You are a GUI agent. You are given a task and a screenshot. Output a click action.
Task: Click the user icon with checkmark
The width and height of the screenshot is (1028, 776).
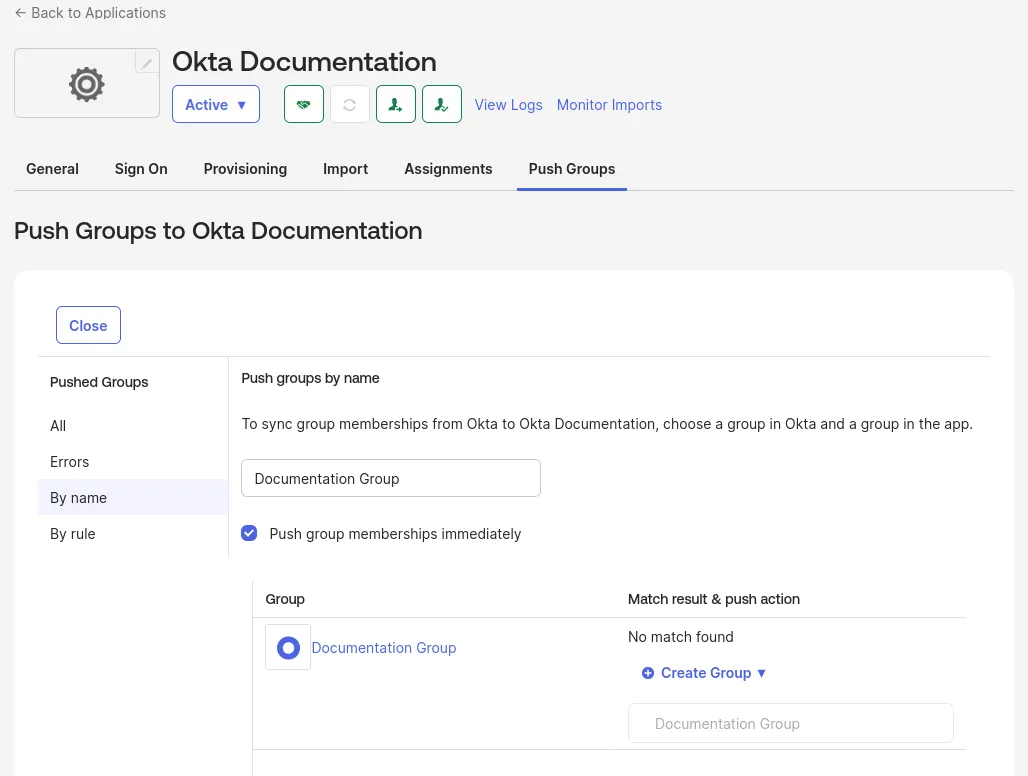442,104
